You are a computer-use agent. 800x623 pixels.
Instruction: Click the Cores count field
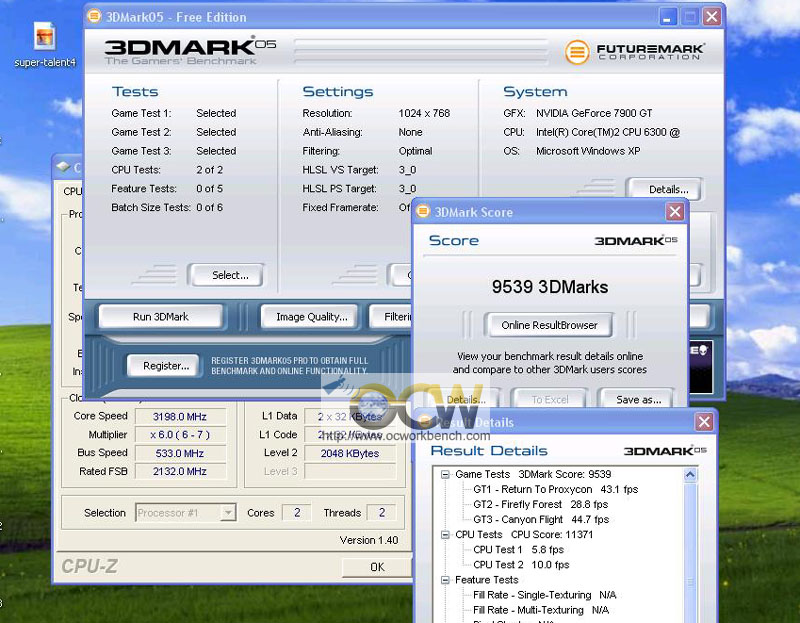click(x=297, y=513)
